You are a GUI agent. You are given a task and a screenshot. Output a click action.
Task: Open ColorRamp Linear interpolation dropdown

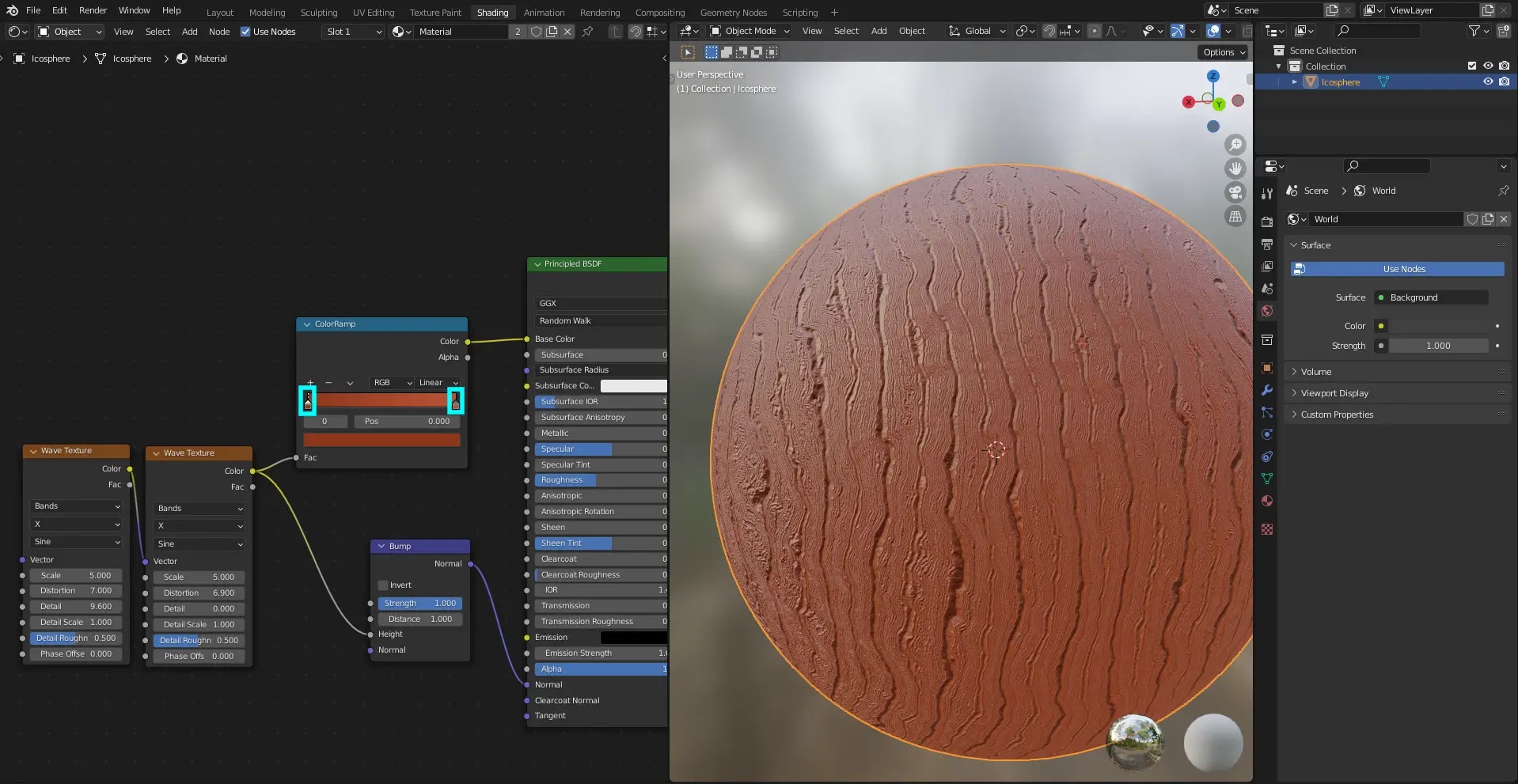[438, 383]
